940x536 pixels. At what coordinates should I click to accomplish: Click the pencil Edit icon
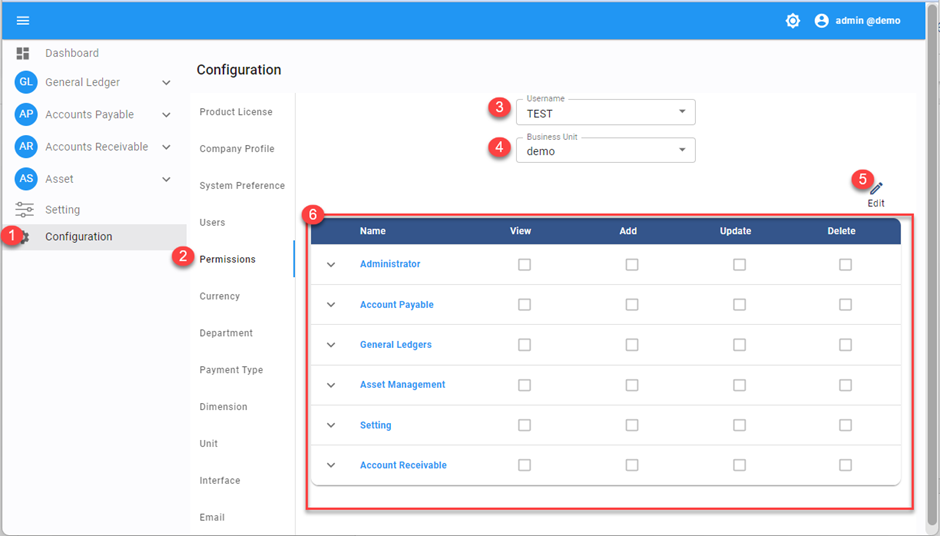click(x=876, y=189)
